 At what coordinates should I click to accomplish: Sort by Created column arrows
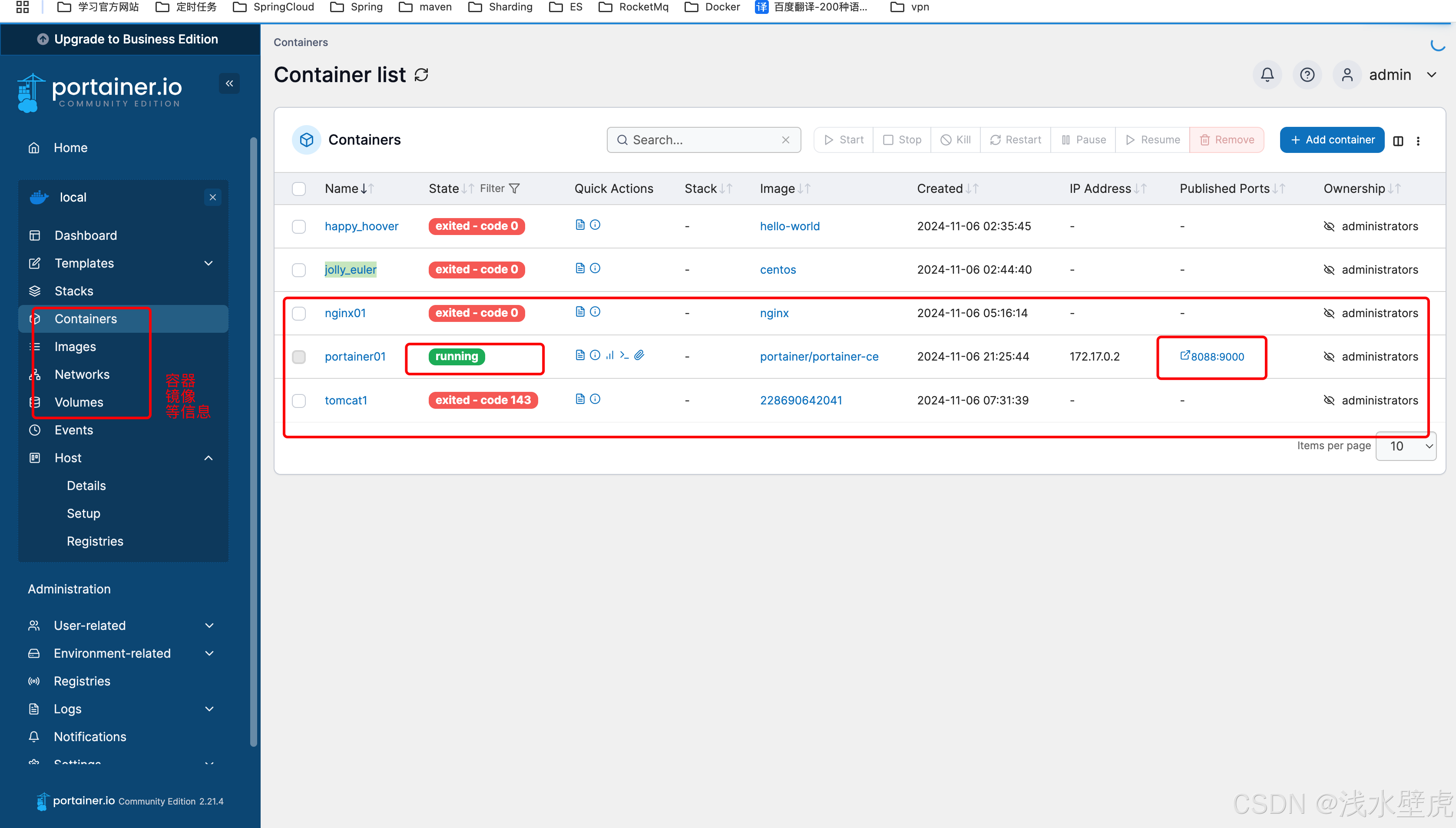tap(972, 188)
